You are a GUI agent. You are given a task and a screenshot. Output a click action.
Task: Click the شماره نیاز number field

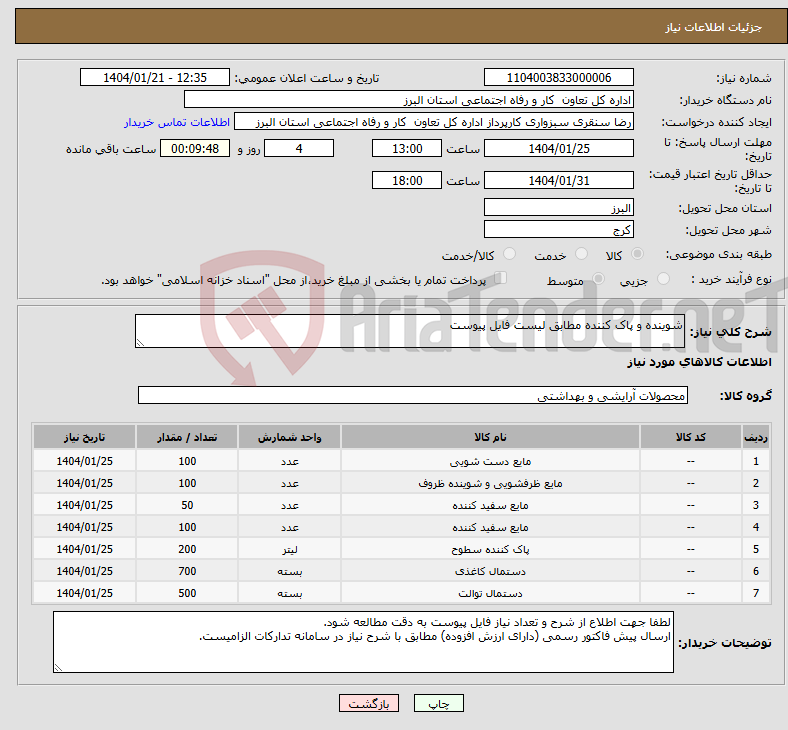point(558,78)
